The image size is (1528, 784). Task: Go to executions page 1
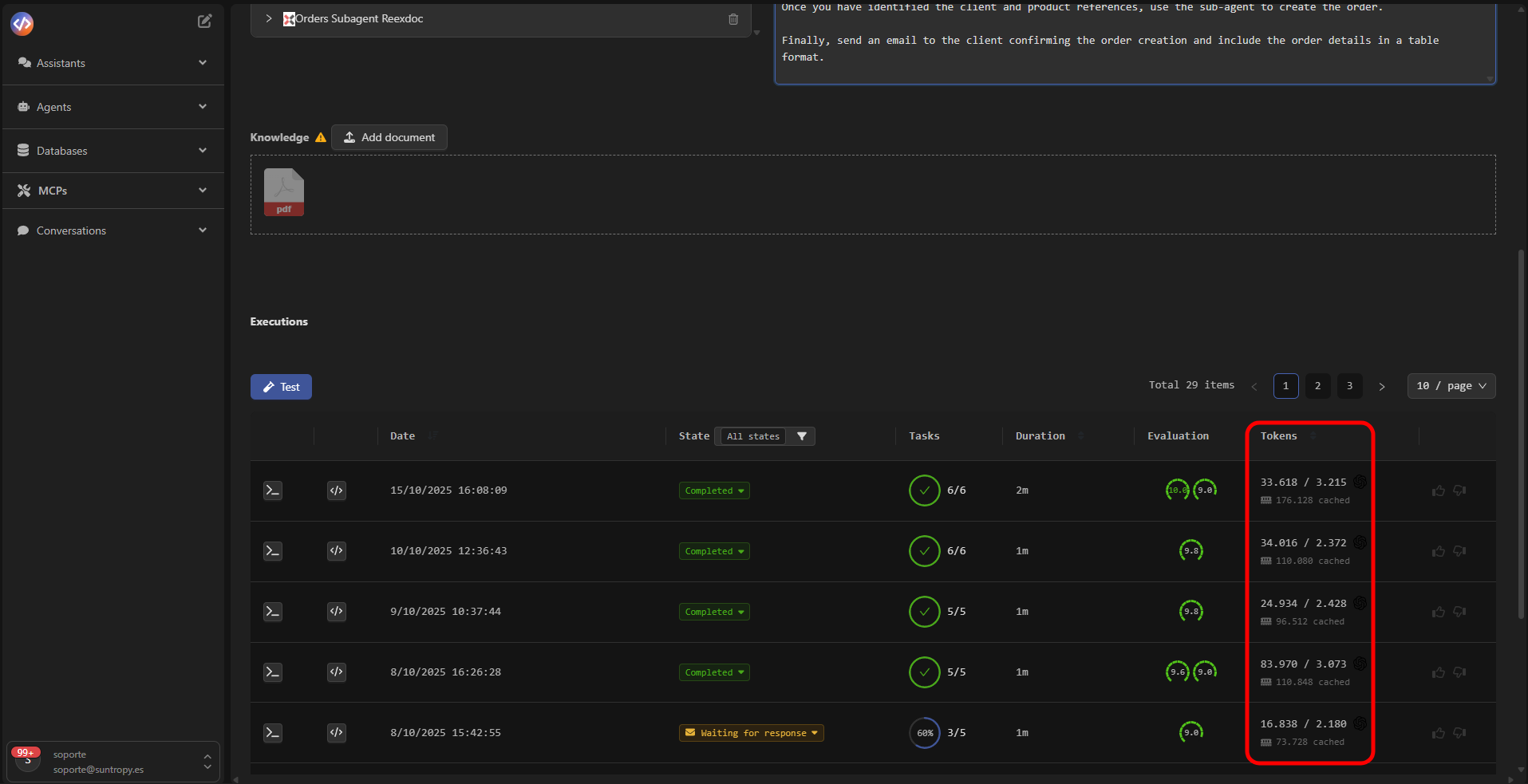coord(1285,386)
